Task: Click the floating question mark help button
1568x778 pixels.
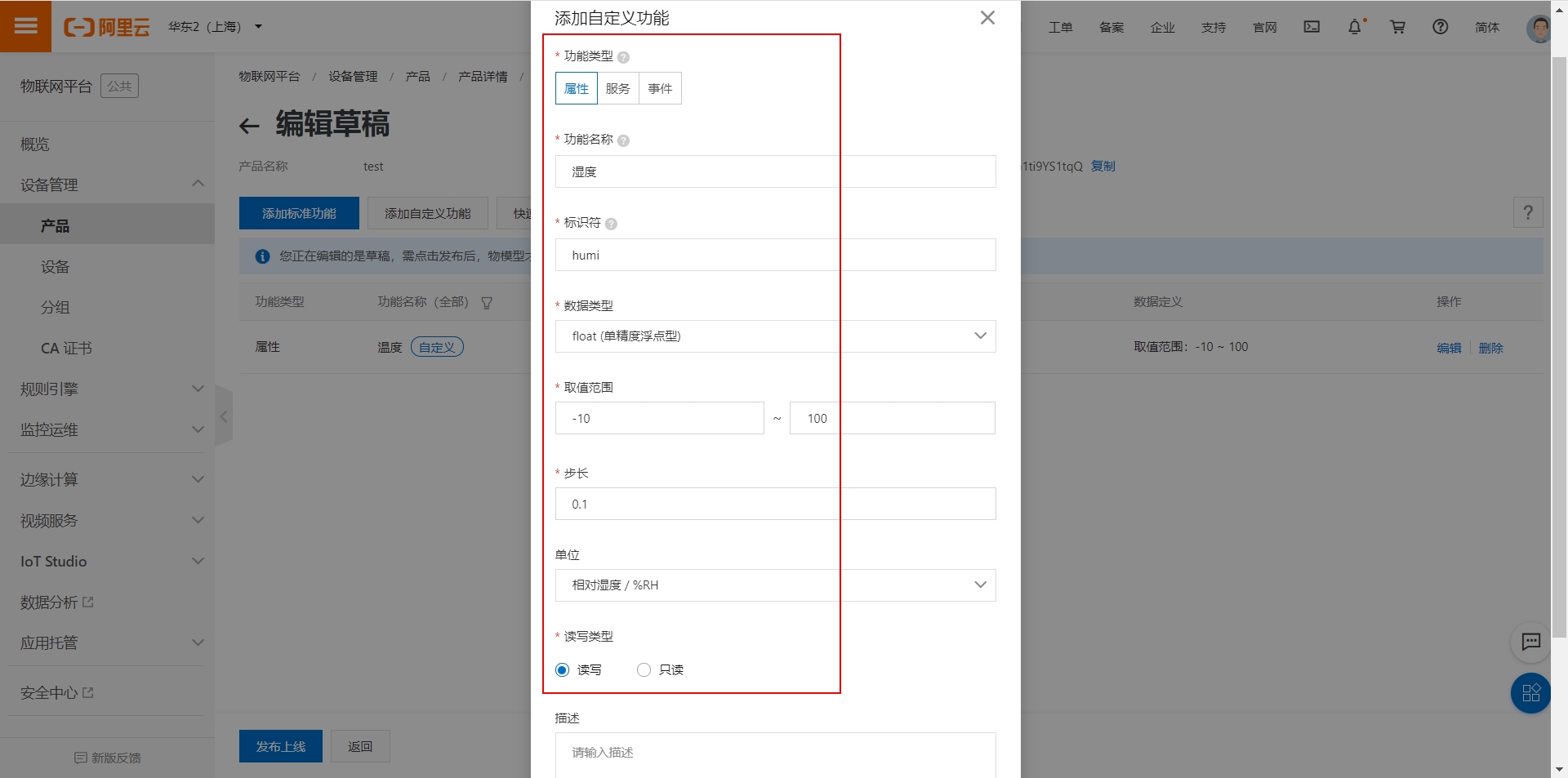Action: point(1528,212)
